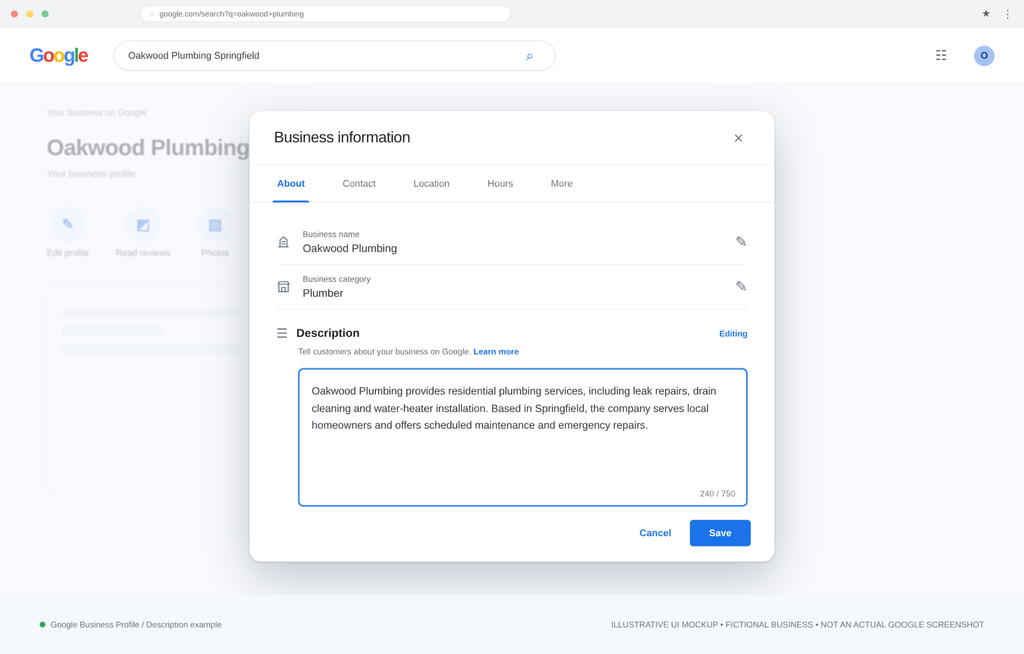This screenshot has height=654, width=1024.
Task: Click the Editing status label
Action: coord(733,334)
